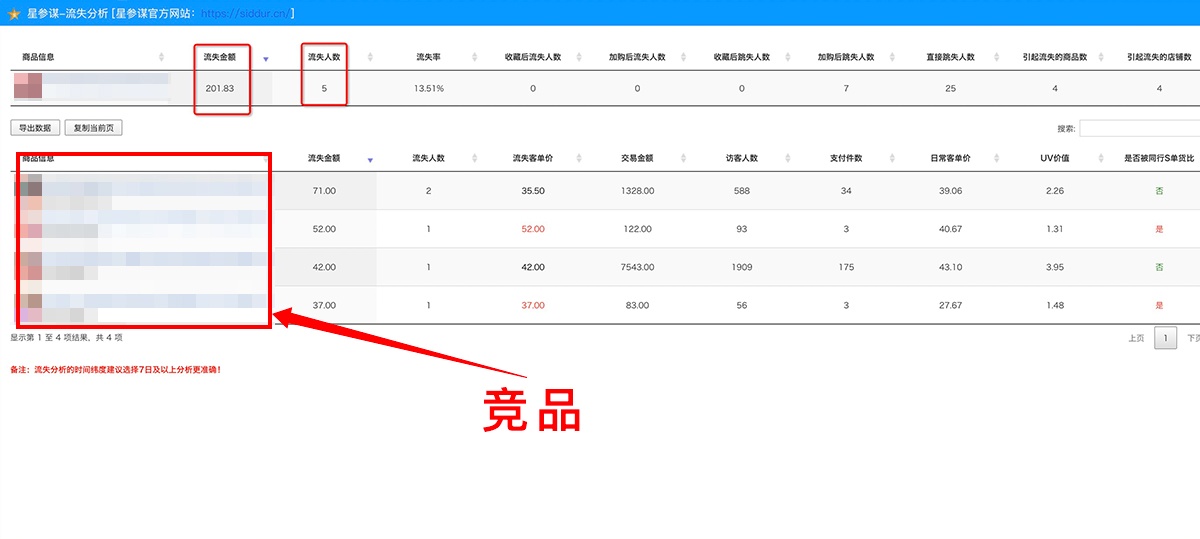Click sort arrows next to 支付件数
This screenshot has width=1200, height=539.
pos(892,158)
